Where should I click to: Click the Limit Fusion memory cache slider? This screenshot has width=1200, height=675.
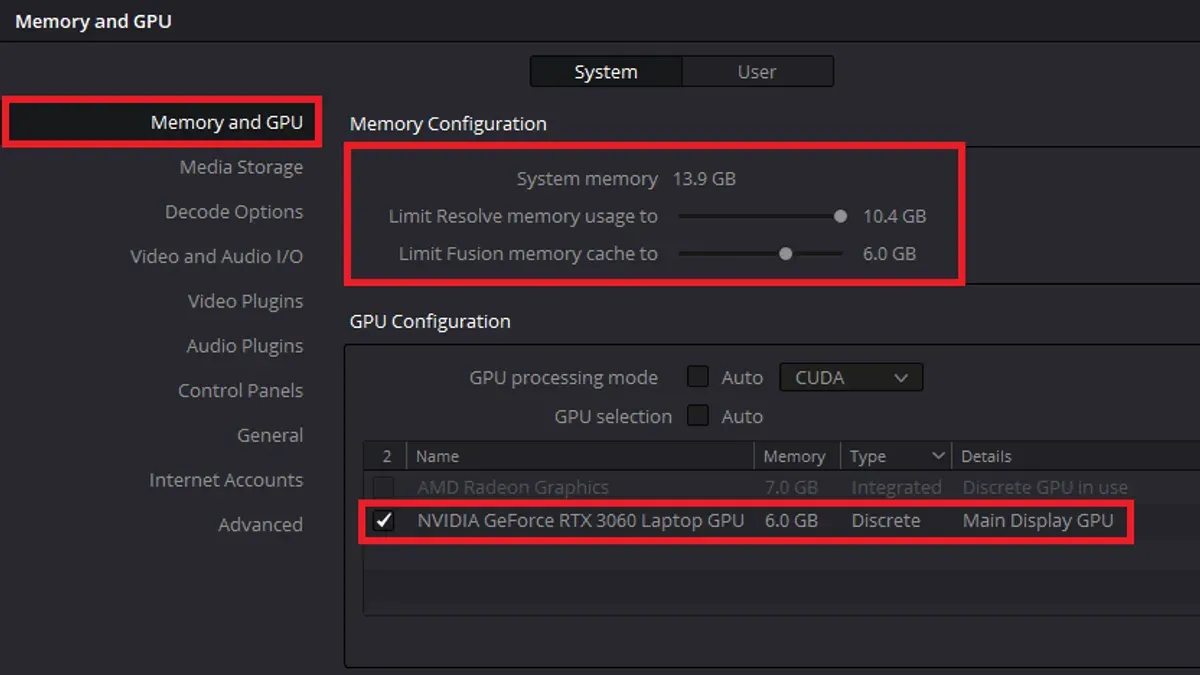pyautogui.click(x=760, y=254)
